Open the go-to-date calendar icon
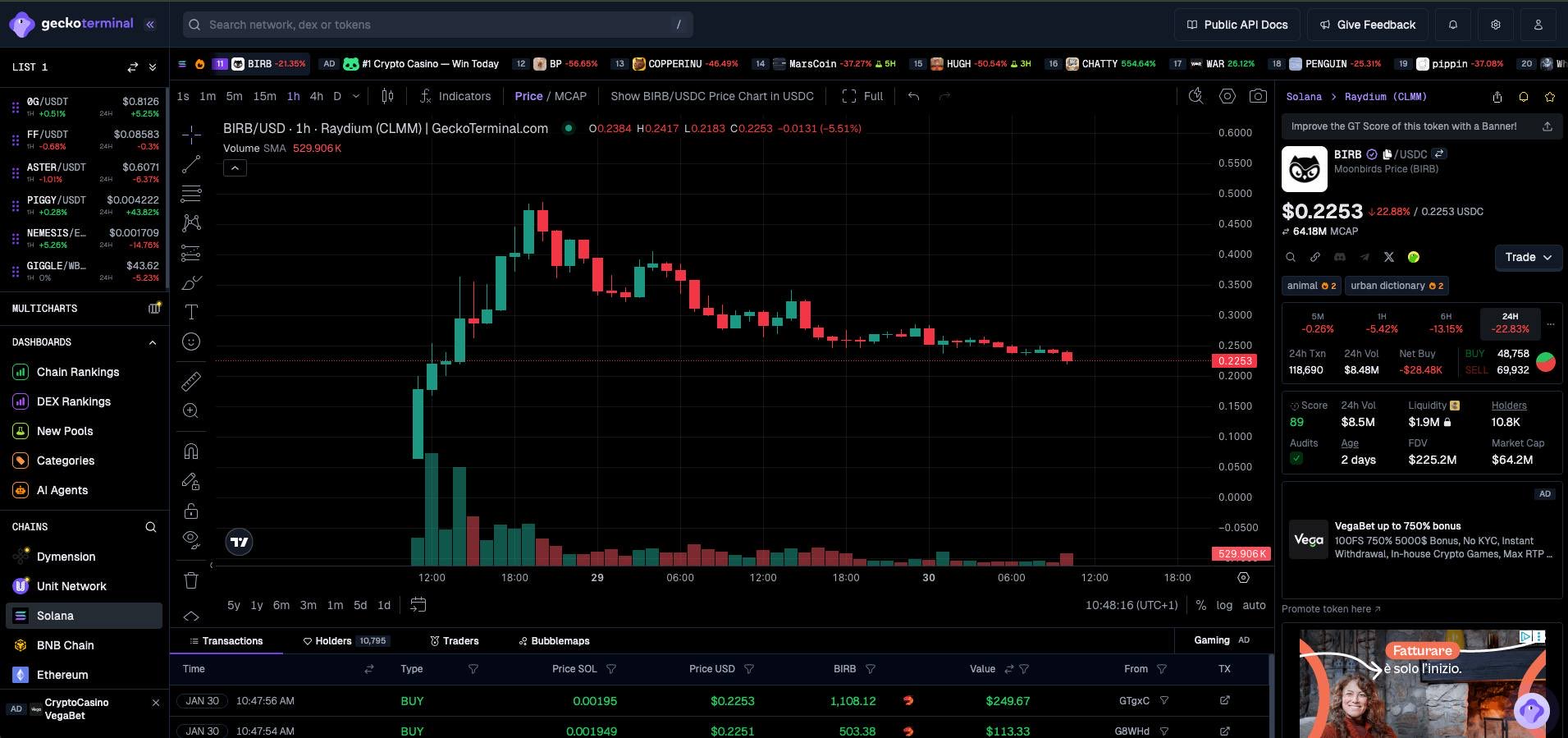The image size is (1568, 738). click(x=418, y=605)
